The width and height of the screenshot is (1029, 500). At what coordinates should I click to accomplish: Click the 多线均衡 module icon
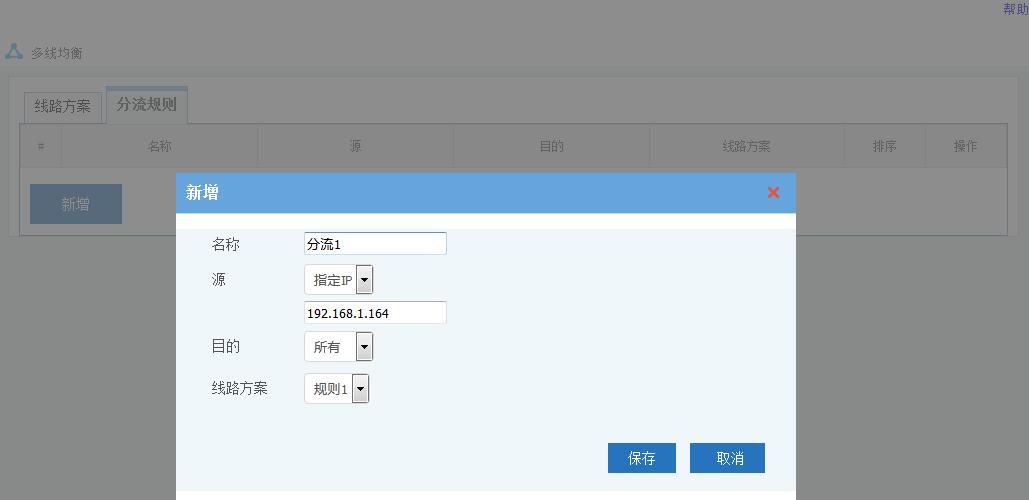(14, 52)
